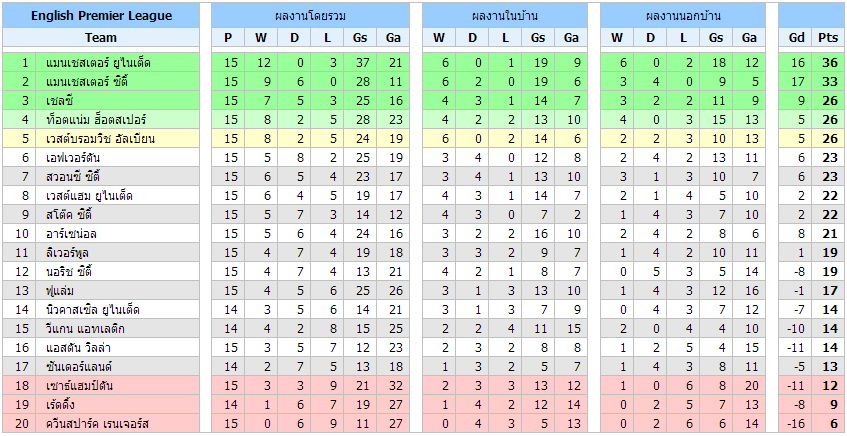Click the นิวคาสเซิล ยูไนเต็ด team name

click(x=93, y=309)
